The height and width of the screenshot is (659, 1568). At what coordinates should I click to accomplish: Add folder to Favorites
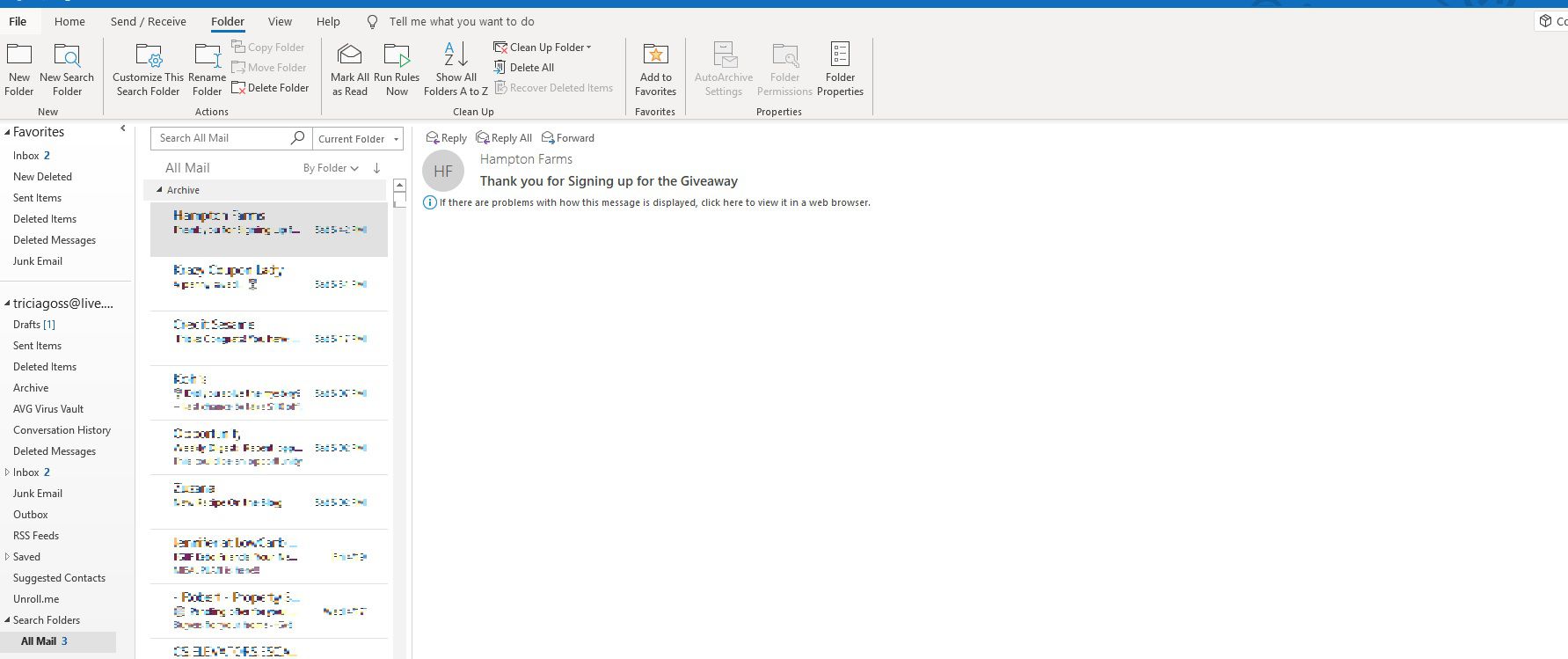pyautogui.click(x=655, y=70)
